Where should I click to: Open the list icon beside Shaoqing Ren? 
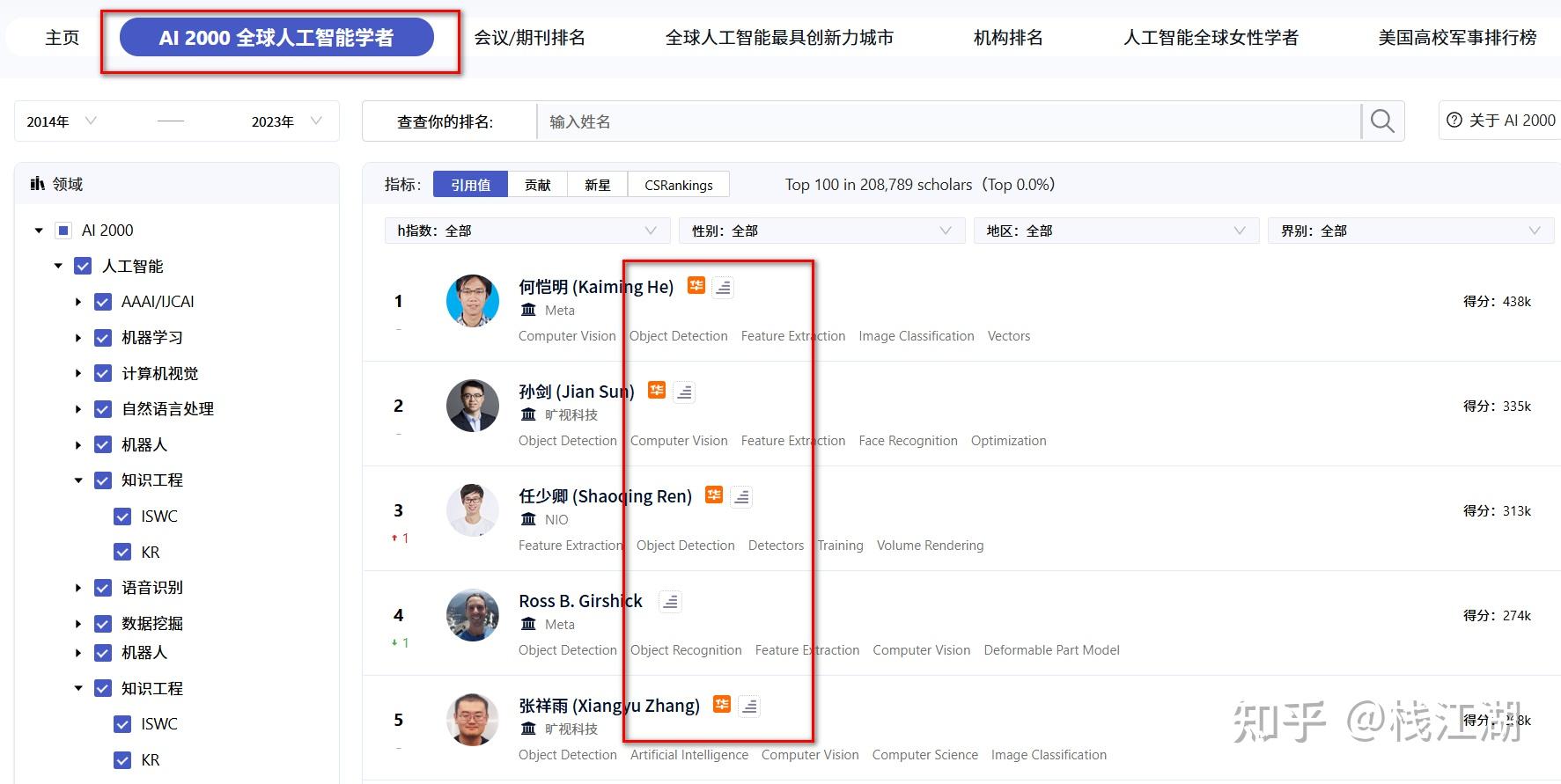[742, 496]
